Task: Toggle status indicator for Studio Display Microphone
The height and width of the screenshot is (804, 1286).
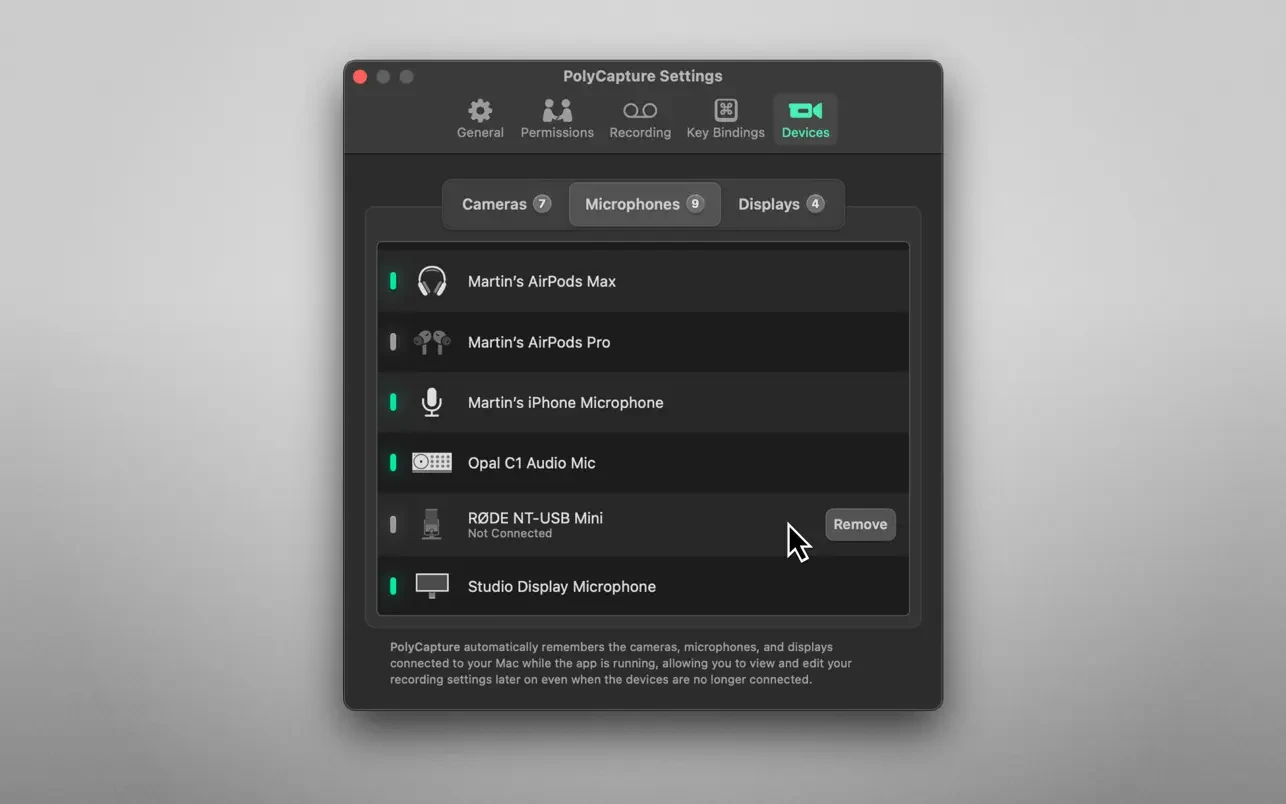Action: [393, 586]
